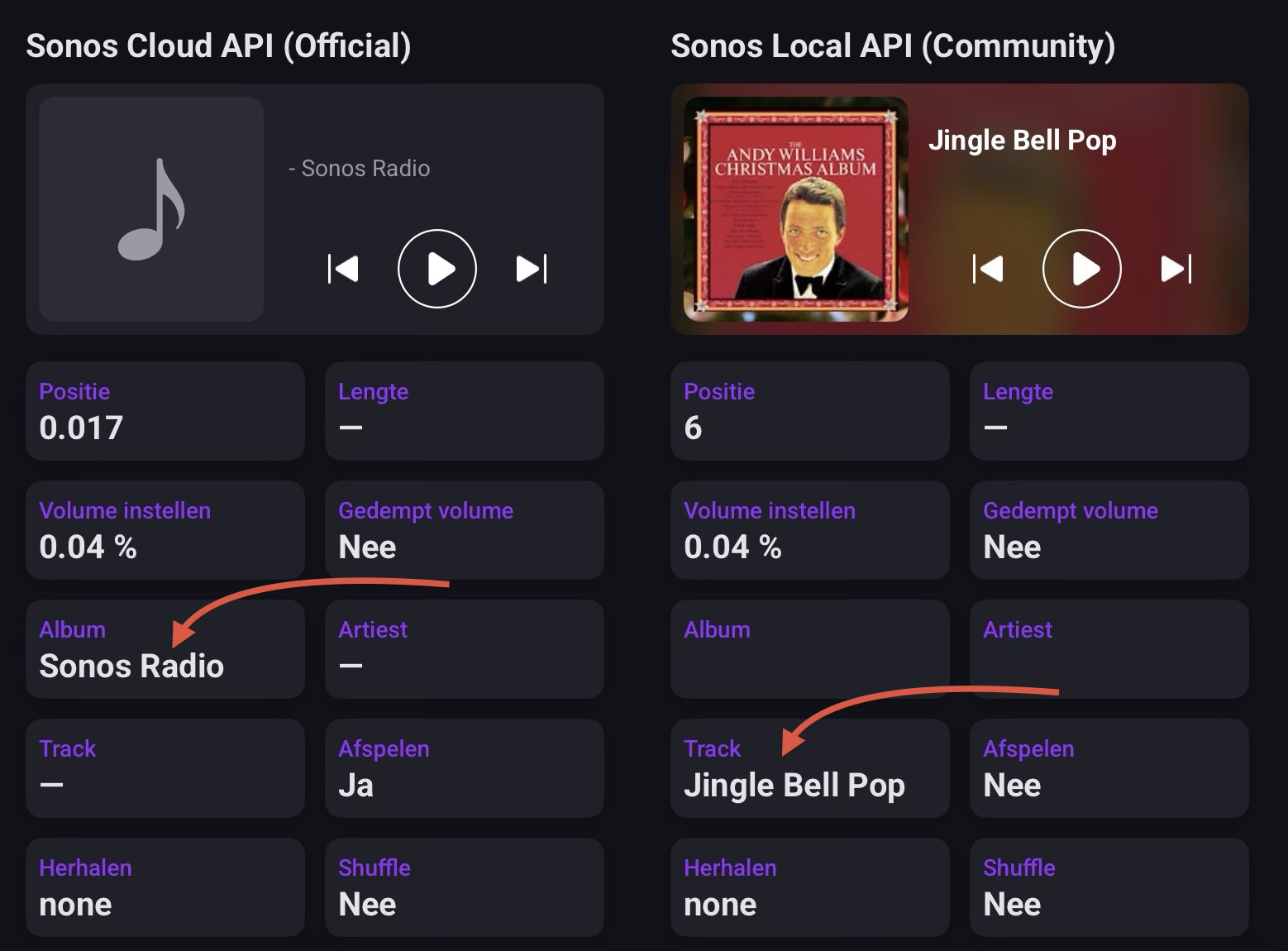Image resolution: width=1288 pixels, height=951 pixels.
Task: Select Cloud API Afspelen Ja tile
Action: point(465,768)
